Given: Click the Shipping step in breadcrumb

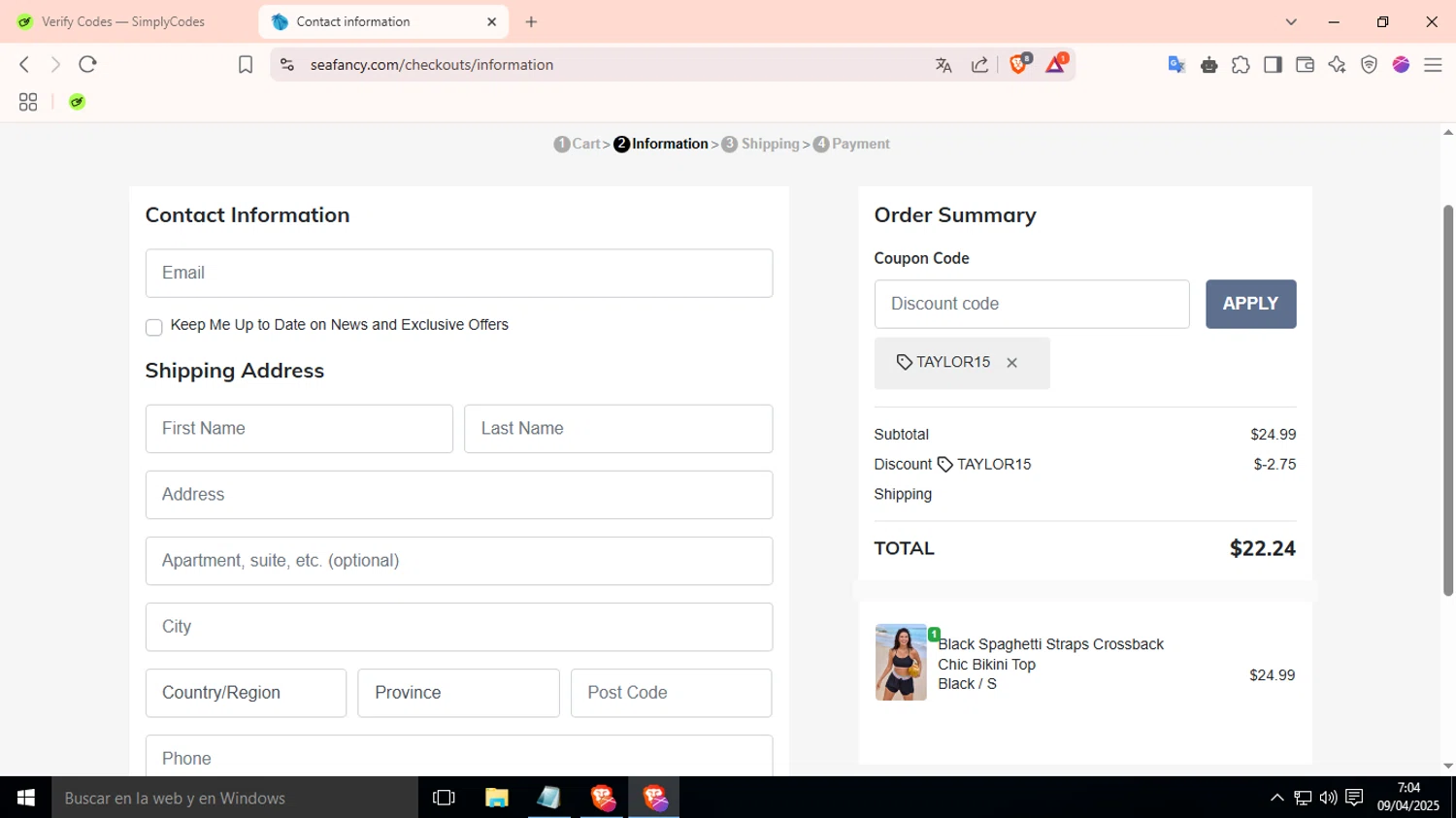Looking at the screenshot, I should click(x=761, y=144).
